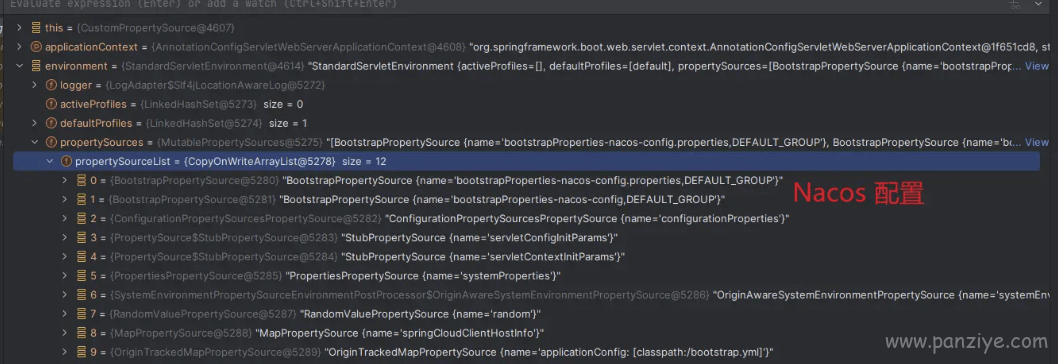This screenshot has height=364, width=1058.
Task: Select the StubPropertySource name='servletConfigInitParams' string
Action: pyautogui.click(x=480, y=238)
